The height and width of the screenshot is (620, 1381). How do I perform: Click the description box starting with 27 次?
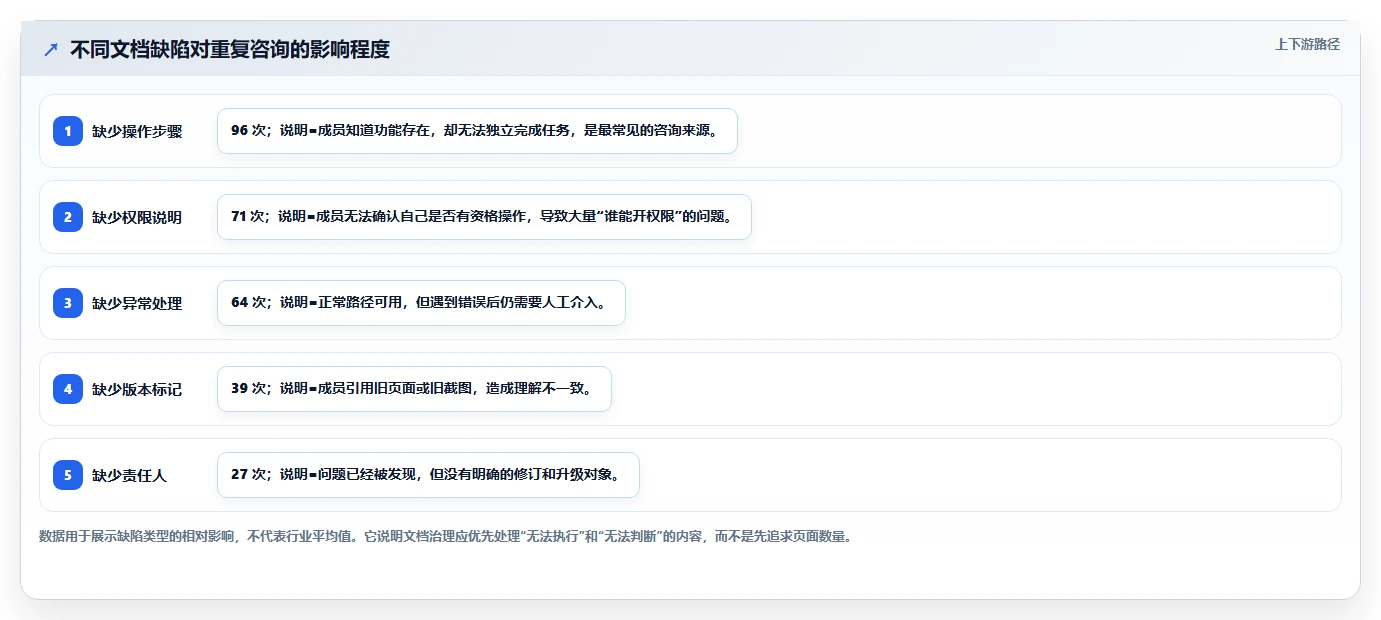tap(428, 475)
